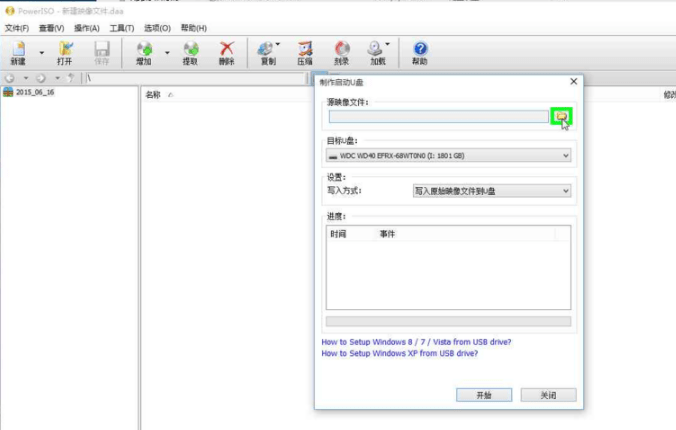The image size is (676, 430).
Task: Expand the forward history dropdown arrow
Action: tap(57, 78)
